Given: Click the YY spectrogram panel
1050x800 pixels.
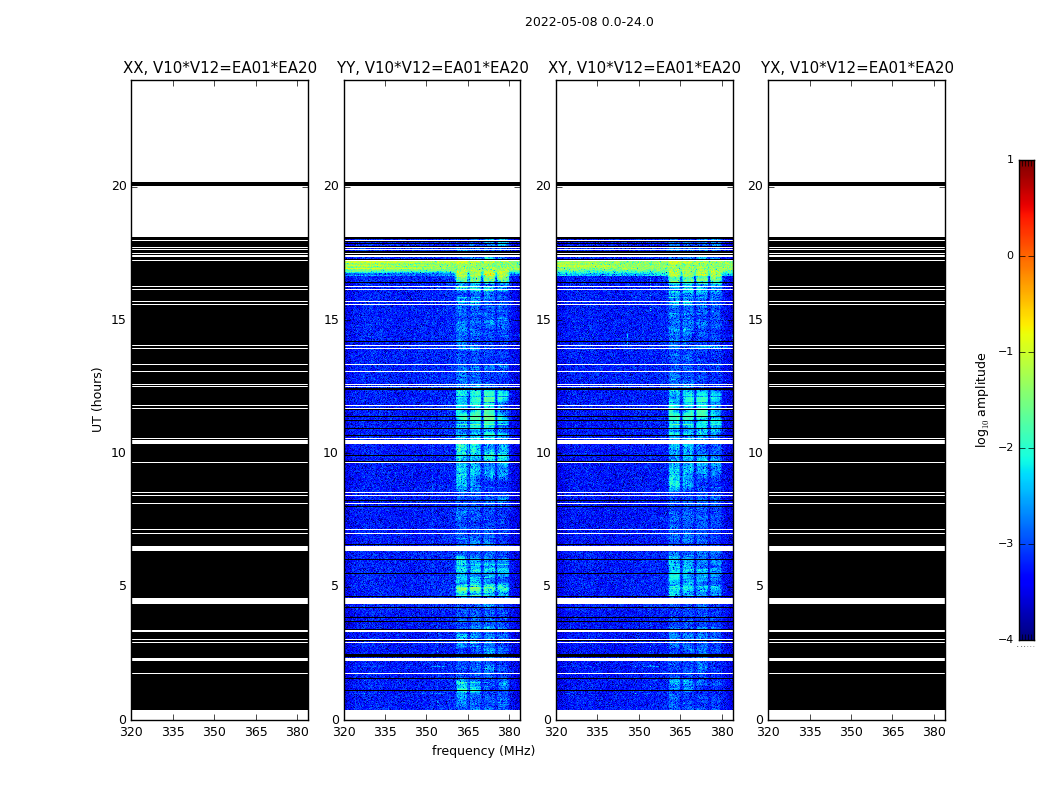Looking at the screenshot, I should 433,400.
